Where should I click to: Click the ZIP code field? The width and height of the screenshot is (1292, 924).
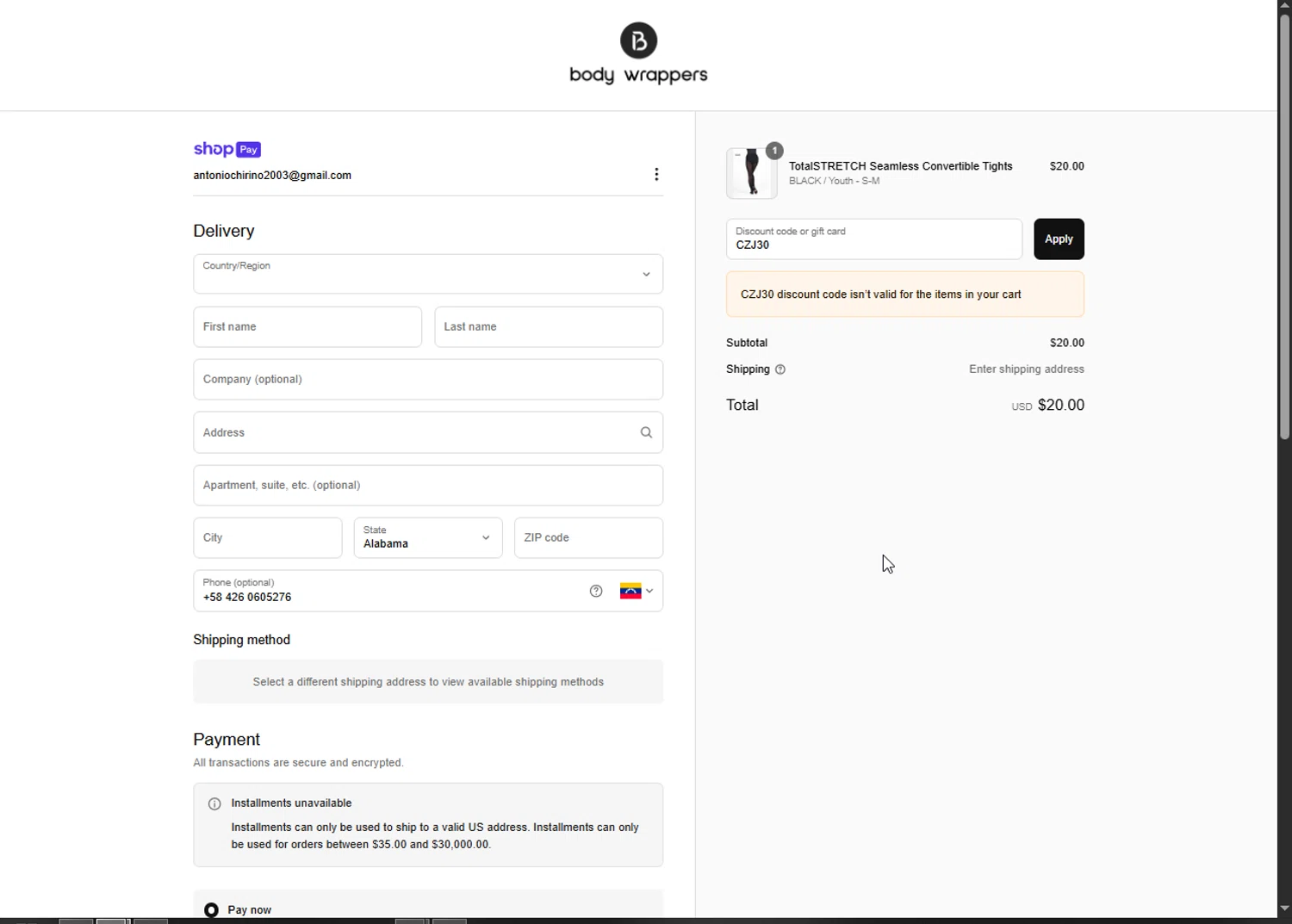tap(588, 537)
